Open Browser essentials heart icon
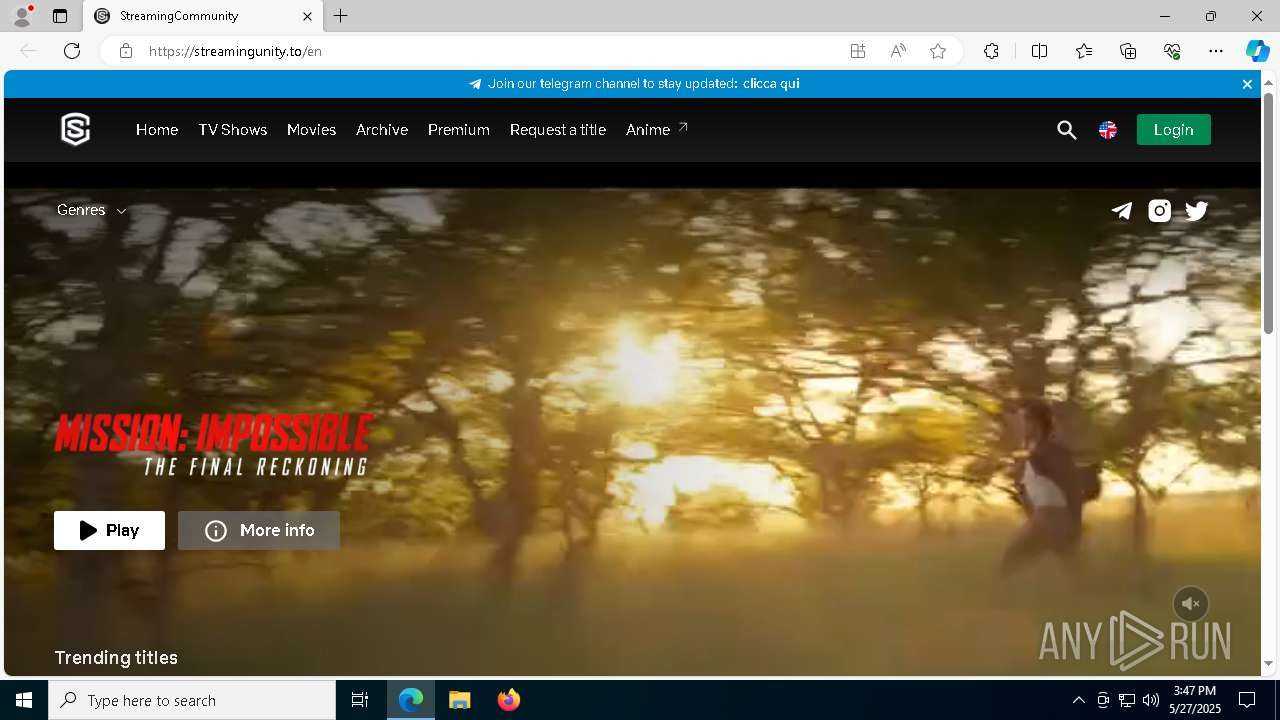1280x720 pixels. [1172, 51]
